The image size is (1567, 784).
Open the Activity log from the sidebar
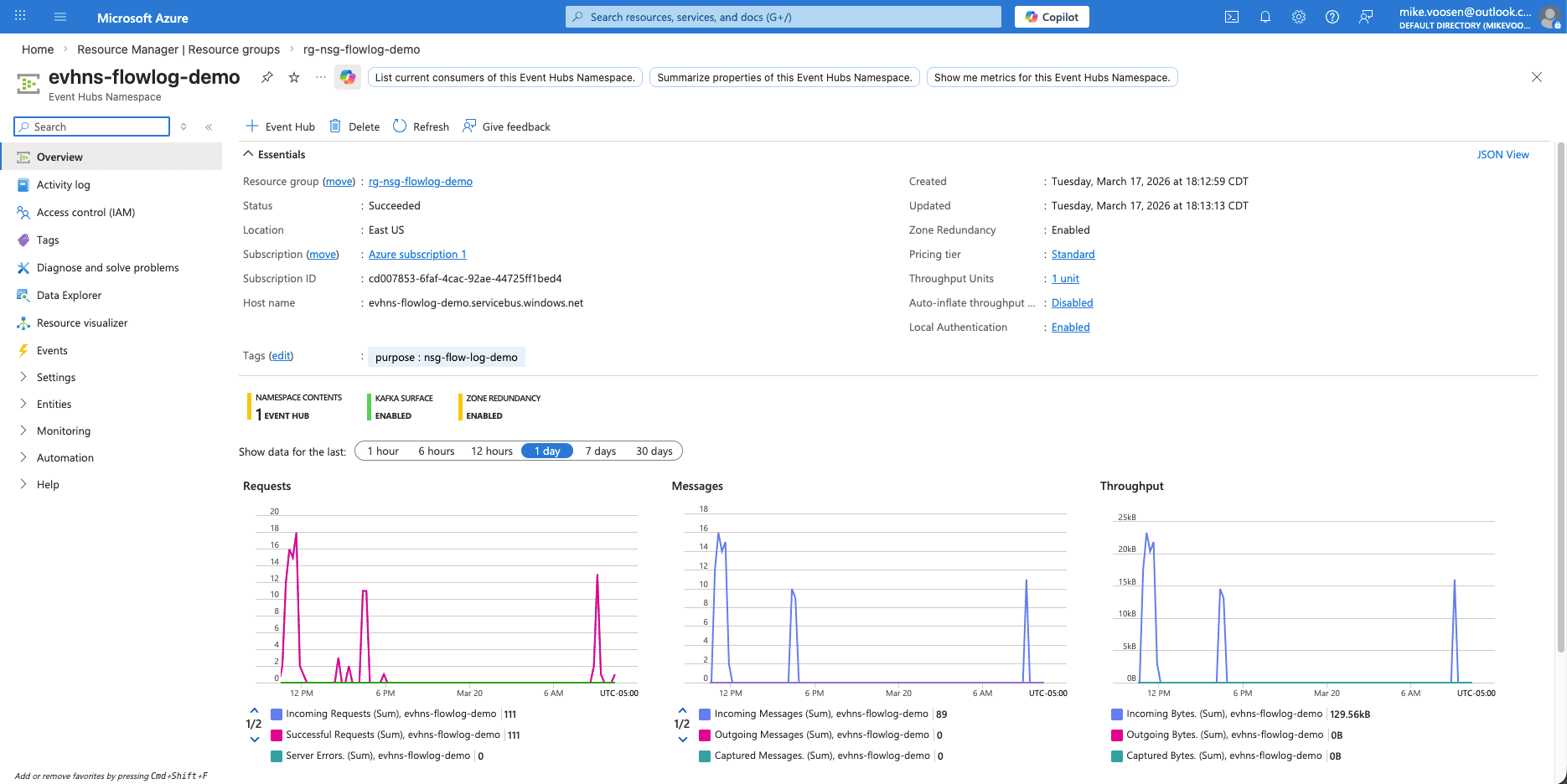tap(63, 184)
